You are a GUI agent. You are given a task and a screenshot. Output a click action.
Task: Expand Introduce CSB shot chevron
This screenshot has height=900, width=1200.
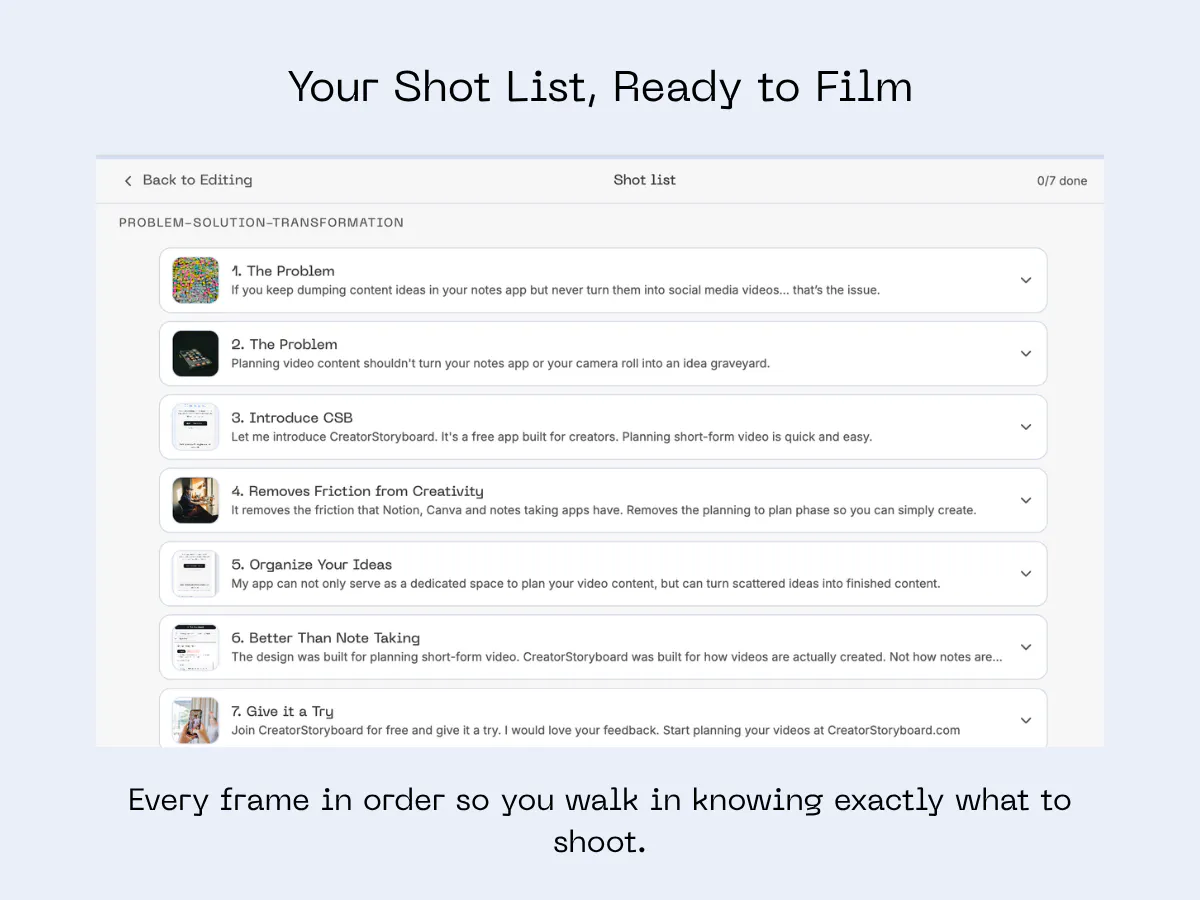pos(1025,427)
